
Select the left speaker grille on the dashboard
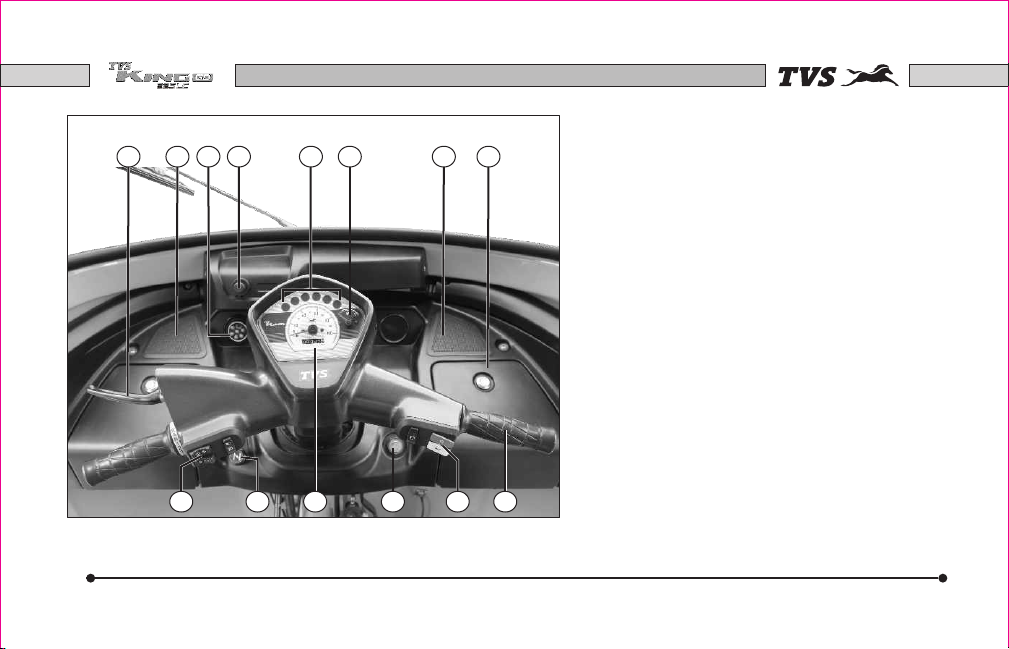(x=178, y=333)
